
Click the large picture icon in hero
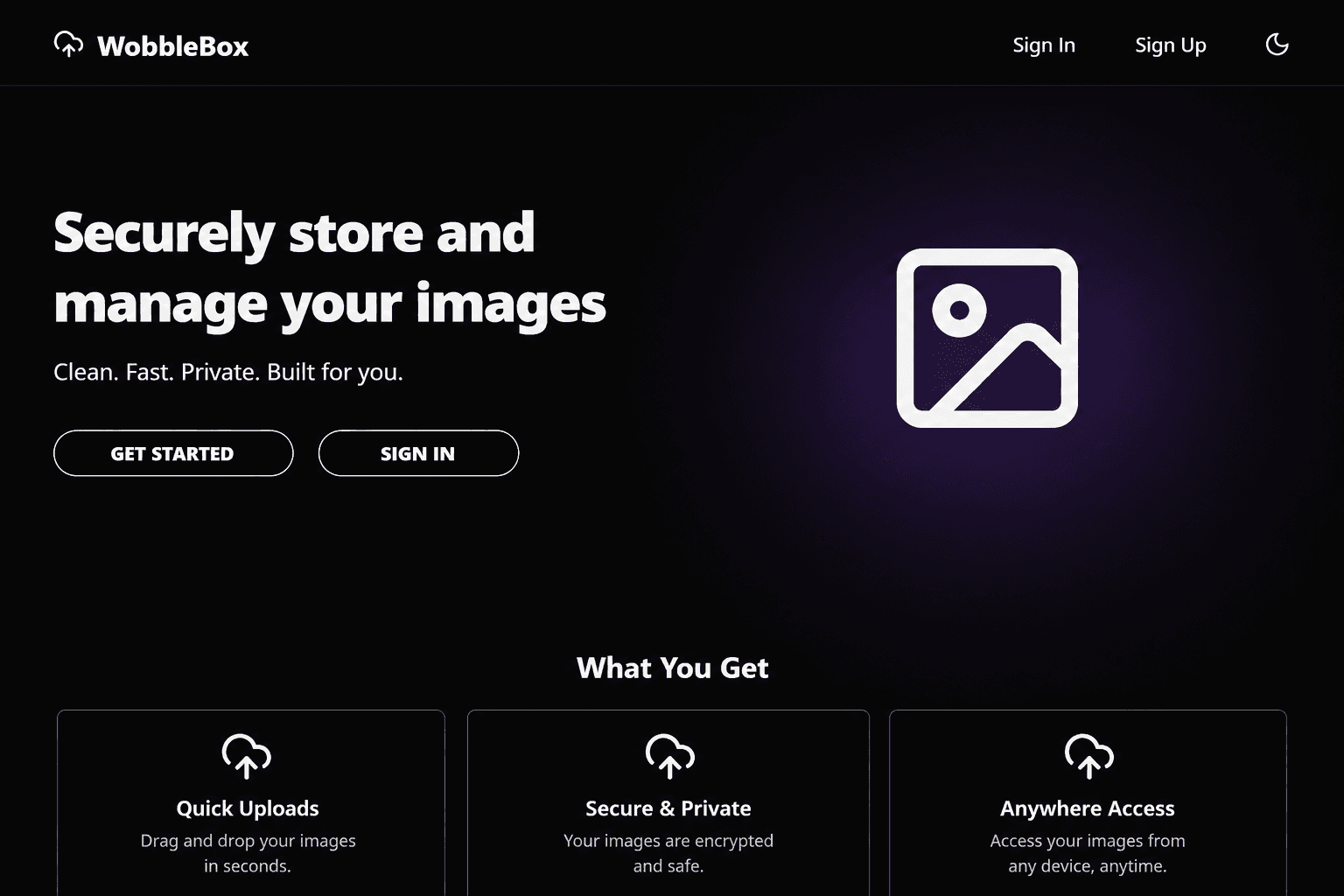click(987, 338)
